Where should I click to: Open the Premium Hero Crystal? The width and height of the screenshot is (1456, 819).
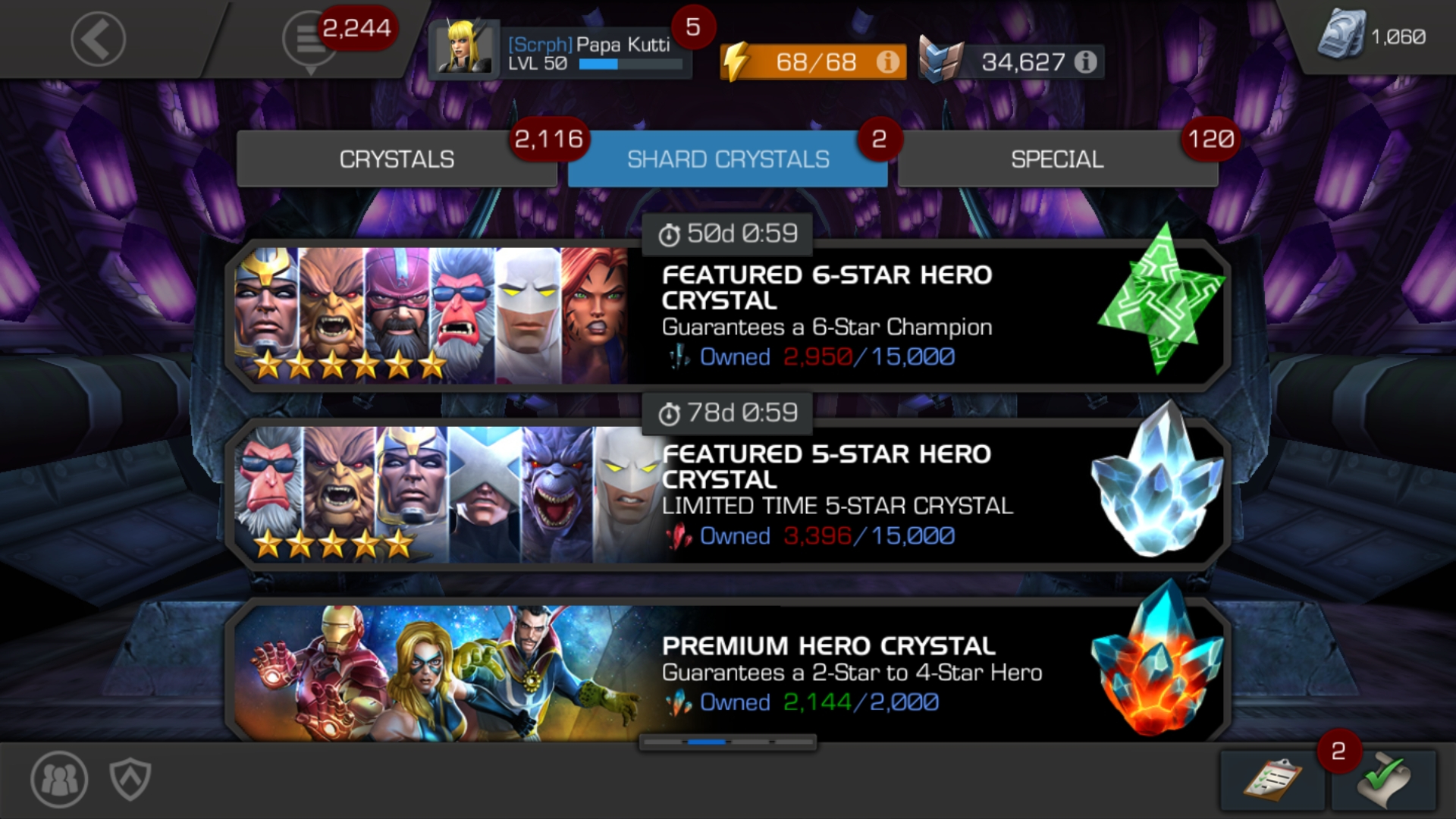pos(728,672)
